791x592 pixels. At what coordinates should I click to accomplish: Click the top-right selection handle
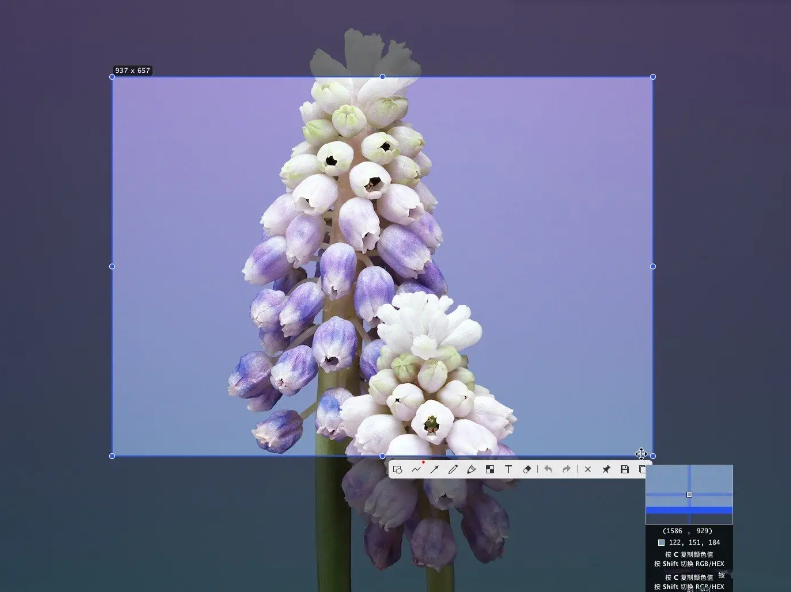pyautogui.click(x=653, y=77)
